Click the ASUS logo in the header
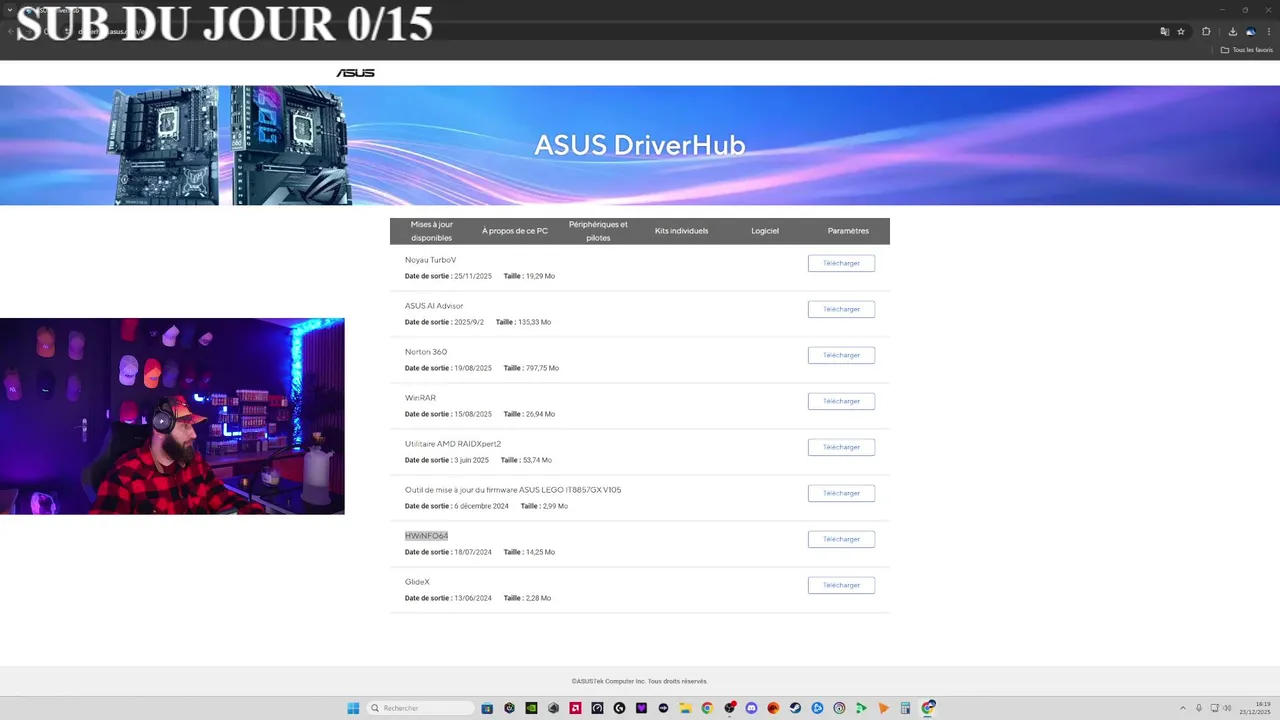Screen dimensions: 1280x720 (x=355, y=73)
